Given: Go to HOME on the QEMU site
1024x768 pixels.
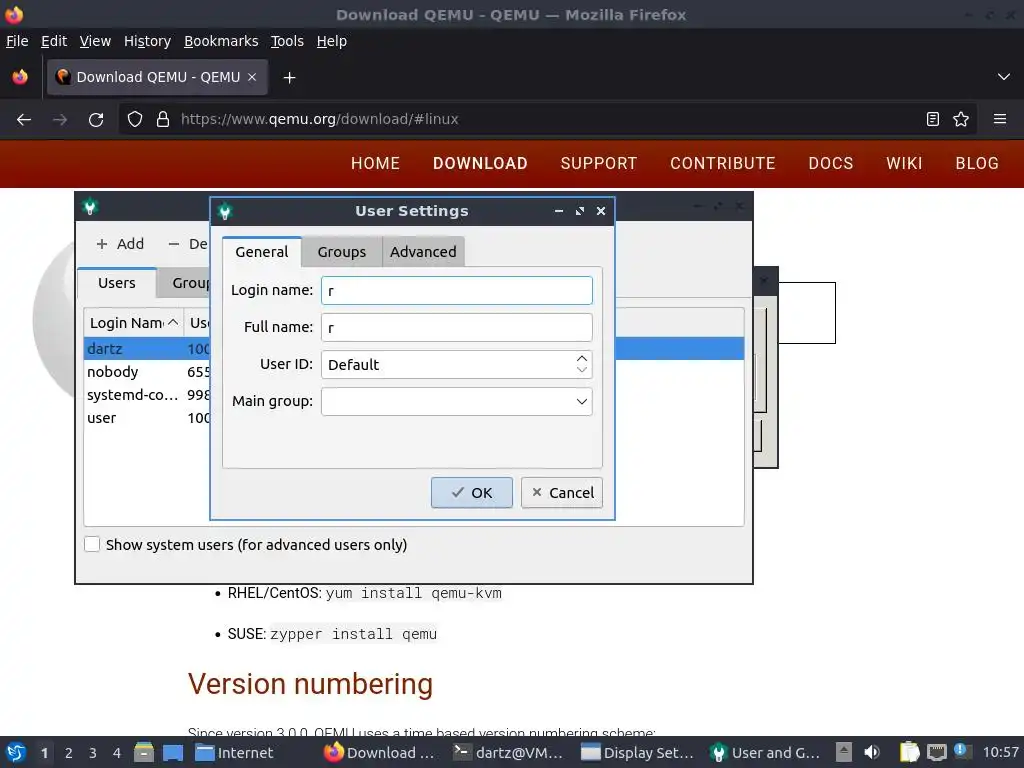Looking at the screenshot, I should point(376,163).
